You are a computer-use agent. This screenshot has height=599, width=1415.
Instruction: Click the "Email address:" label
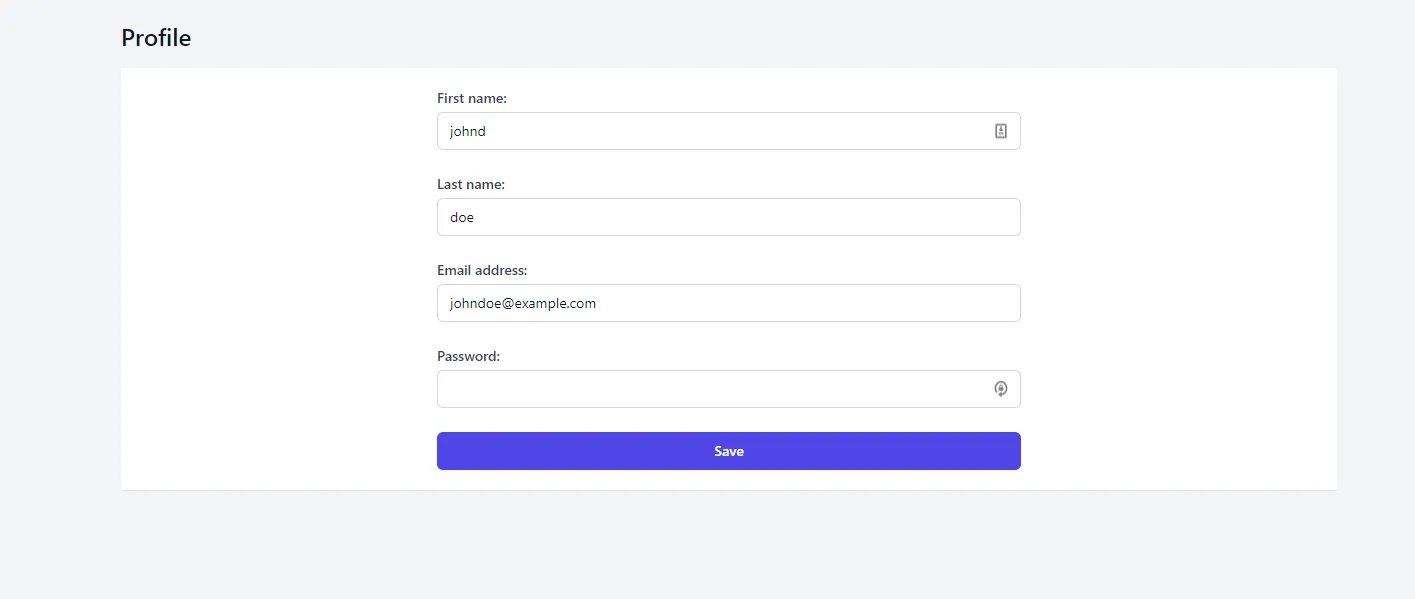(482, 270)
